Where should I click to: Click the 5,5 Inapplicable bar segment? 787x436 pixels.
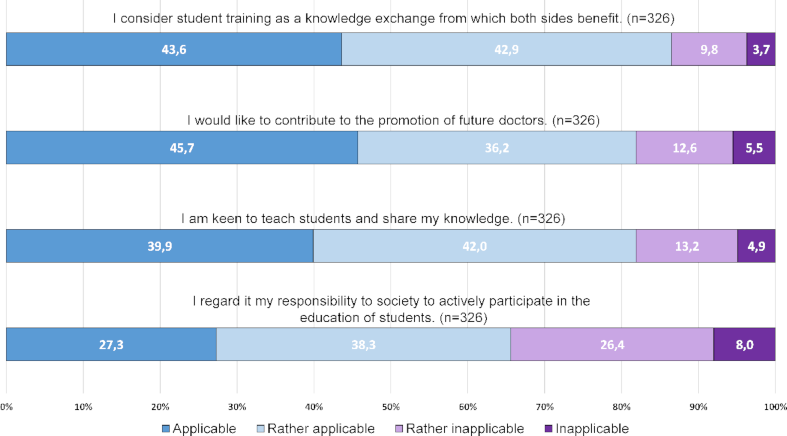(753, 147)
